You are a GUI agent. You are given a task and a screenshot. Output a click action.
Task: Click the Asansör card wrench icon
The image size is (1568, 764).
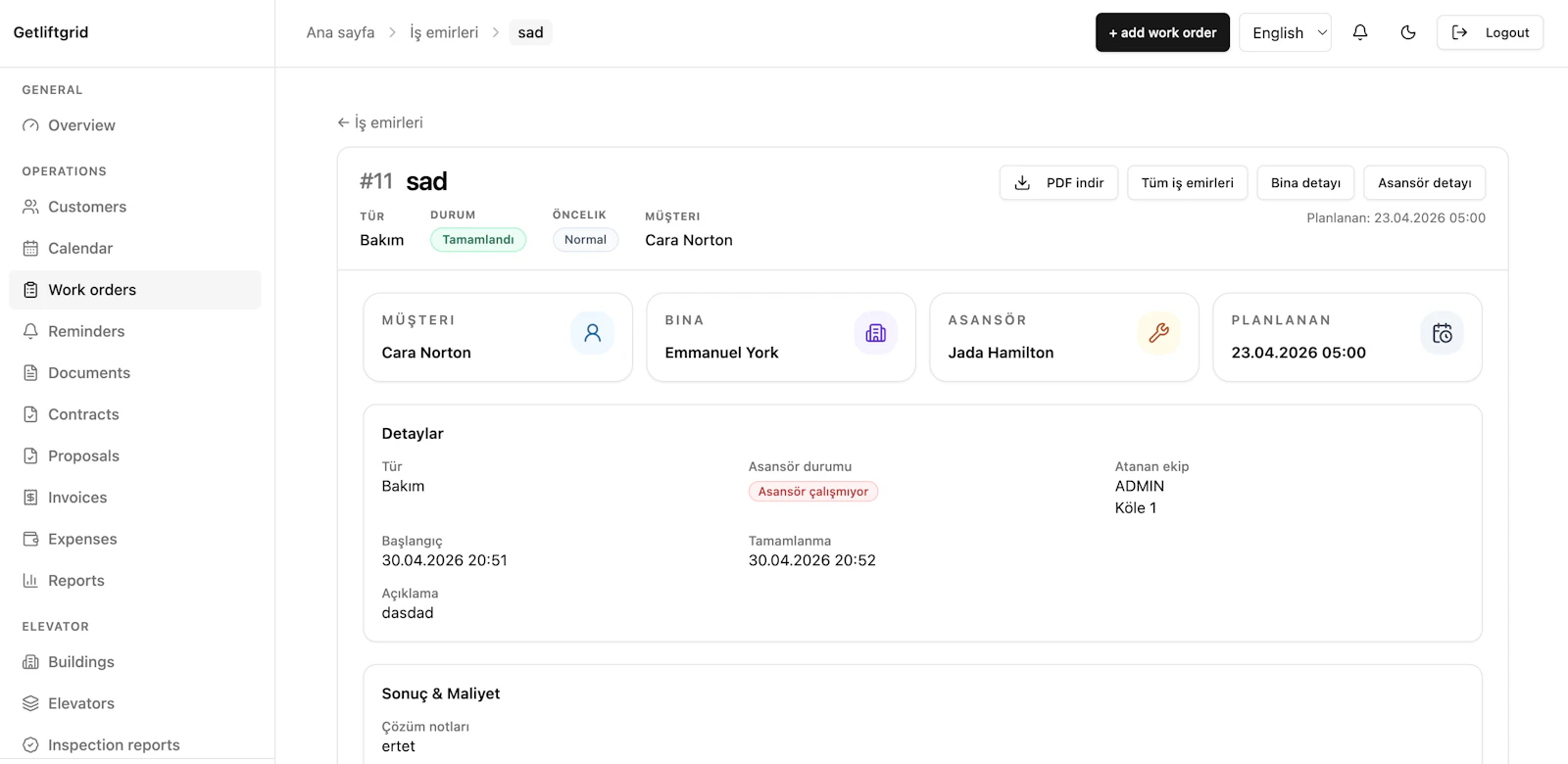(x=1159, y=333)
